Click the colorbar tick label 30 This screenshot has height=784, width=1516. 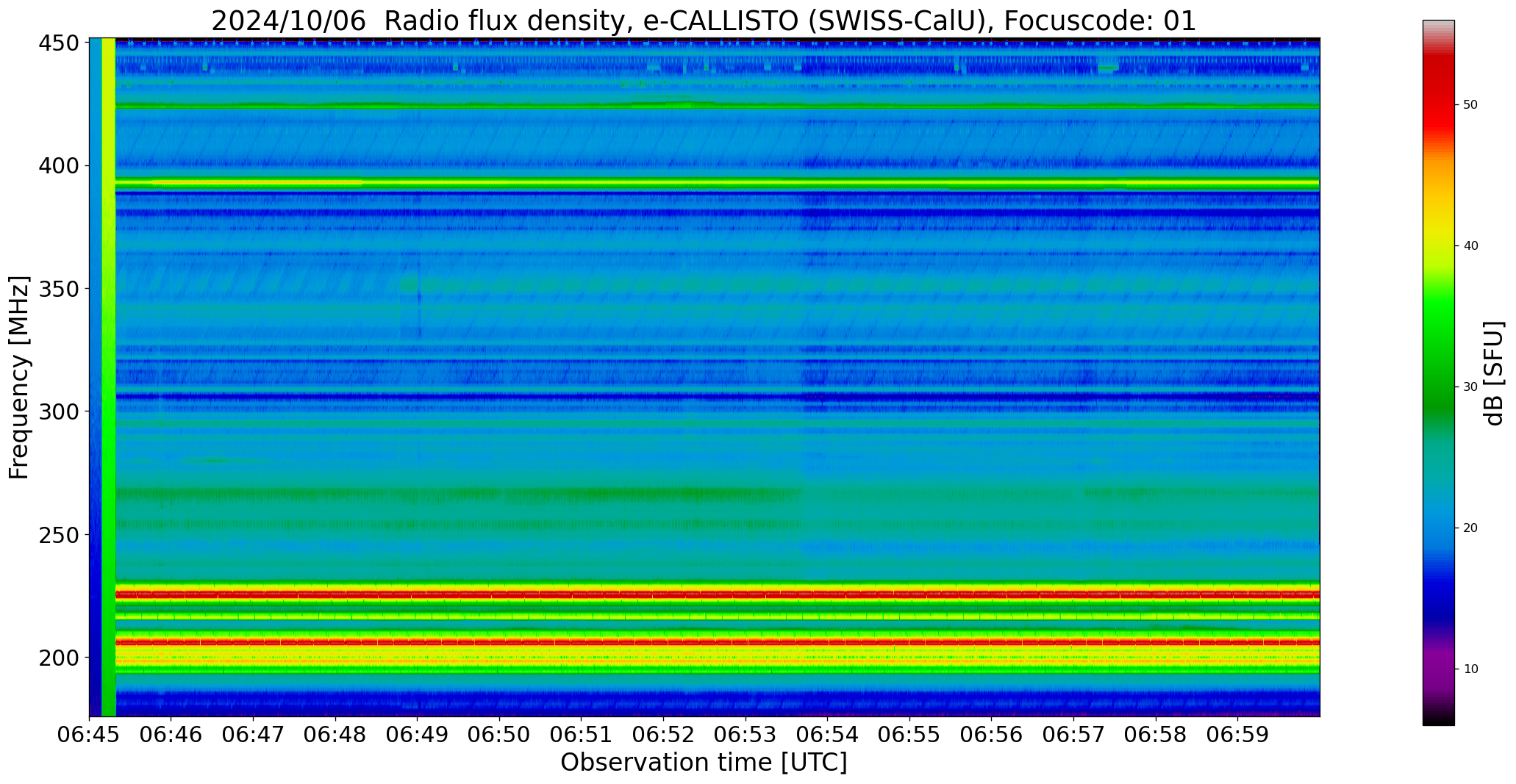[x=1470, y=387]
